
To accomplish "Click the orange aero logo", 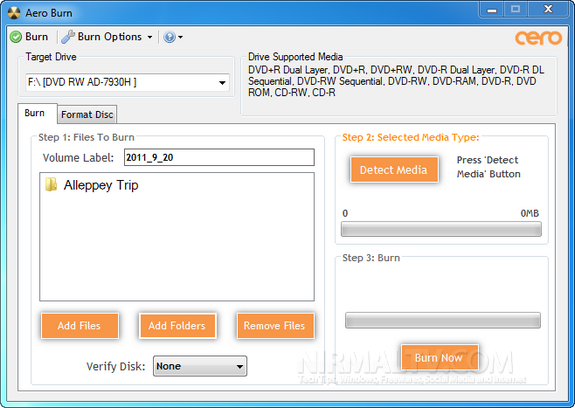I will click(x=538, y=37).
